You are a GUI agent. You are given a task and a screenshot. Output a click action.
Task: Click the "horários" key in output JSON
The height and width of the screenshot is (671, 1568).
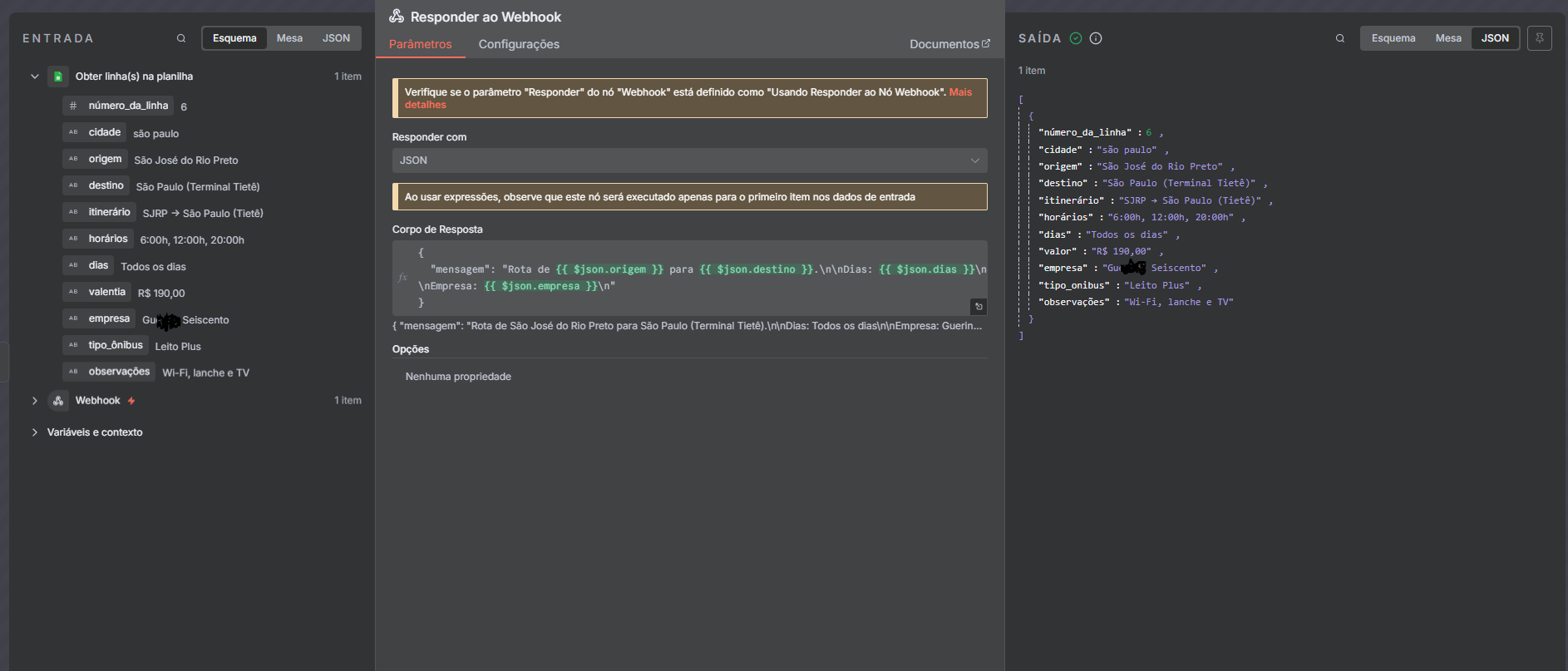(1066, 217)
